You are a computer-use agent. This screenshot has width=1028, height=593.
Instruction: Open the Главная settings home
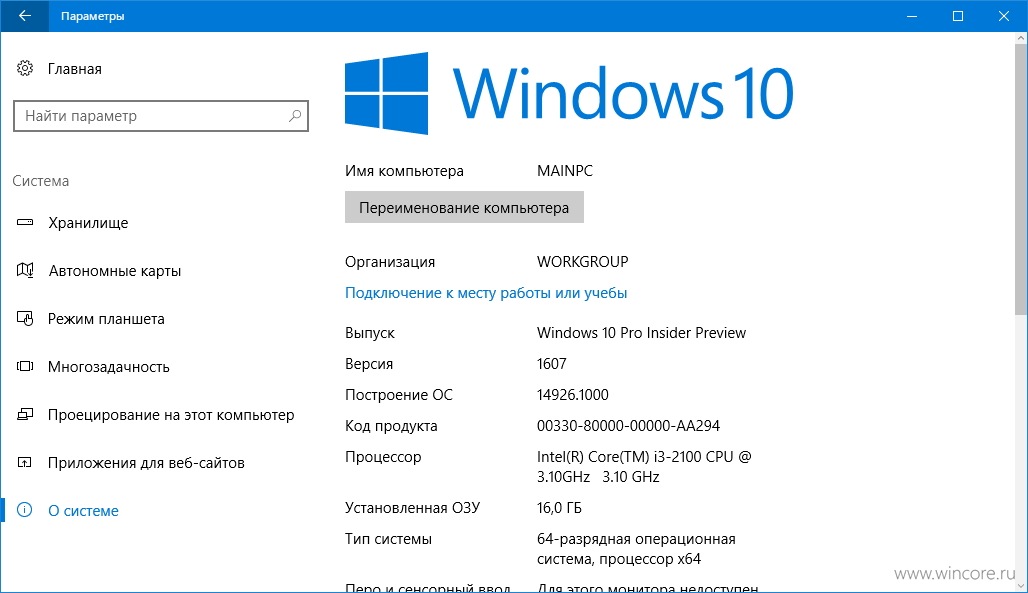[75, 69]
